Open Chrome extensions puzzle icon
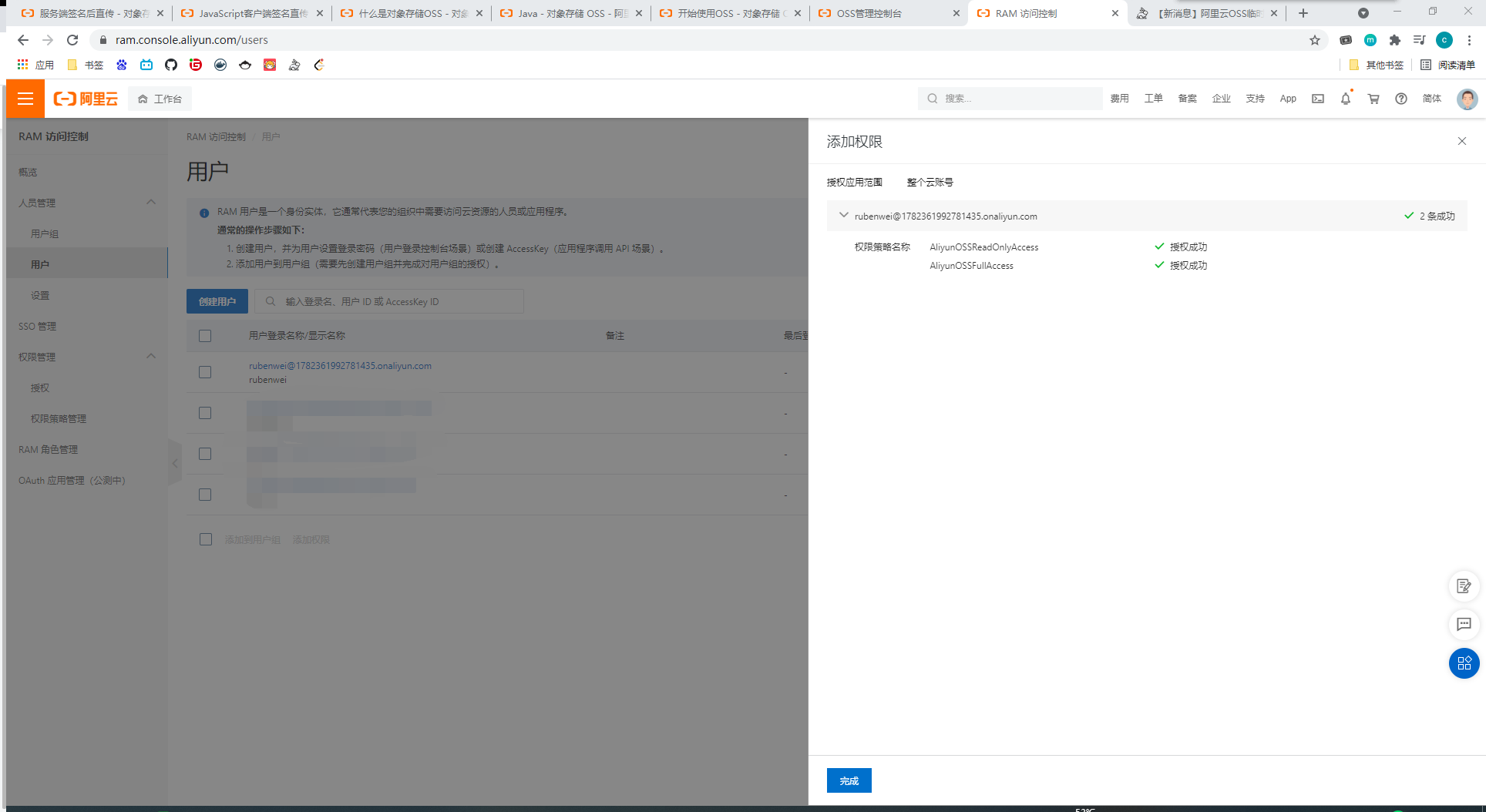 tap(1395, 40)
